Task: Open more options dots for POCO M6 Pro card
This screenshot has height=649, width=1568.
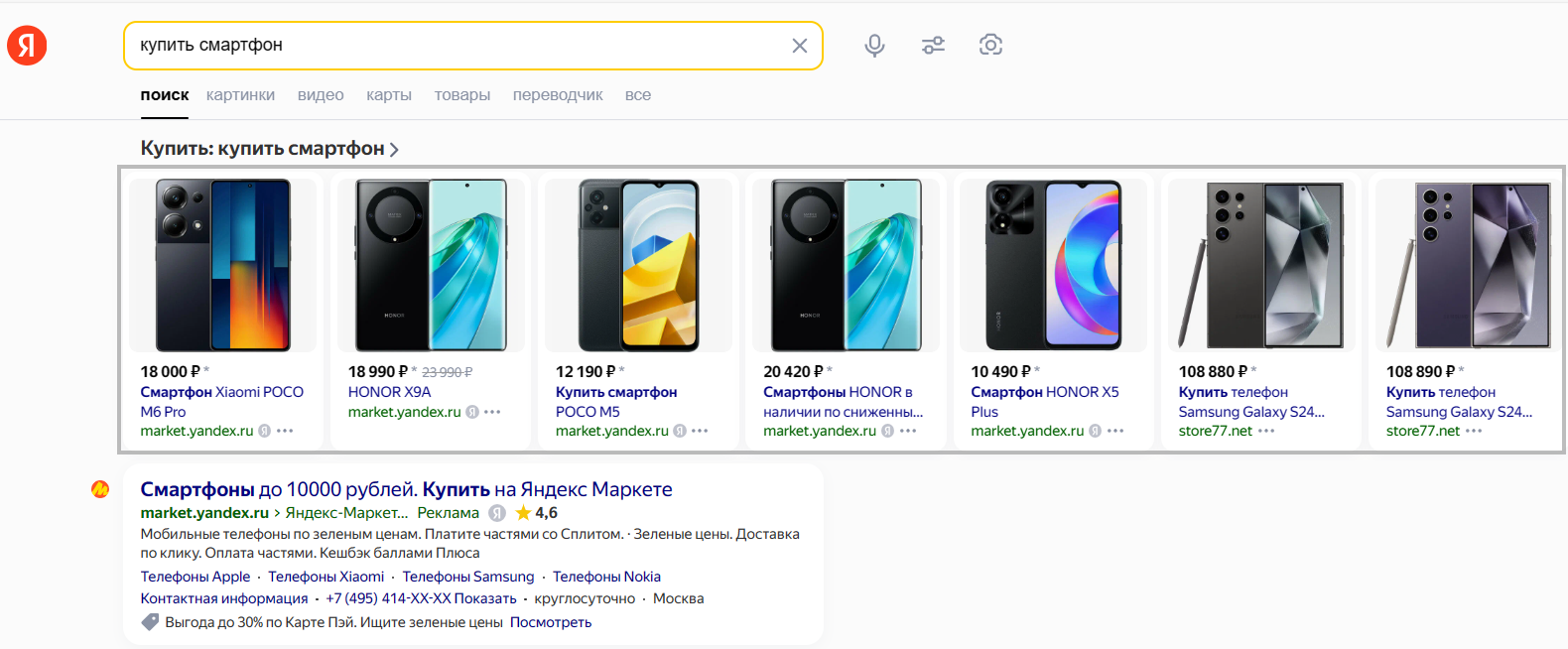Action: pos(285,431)
